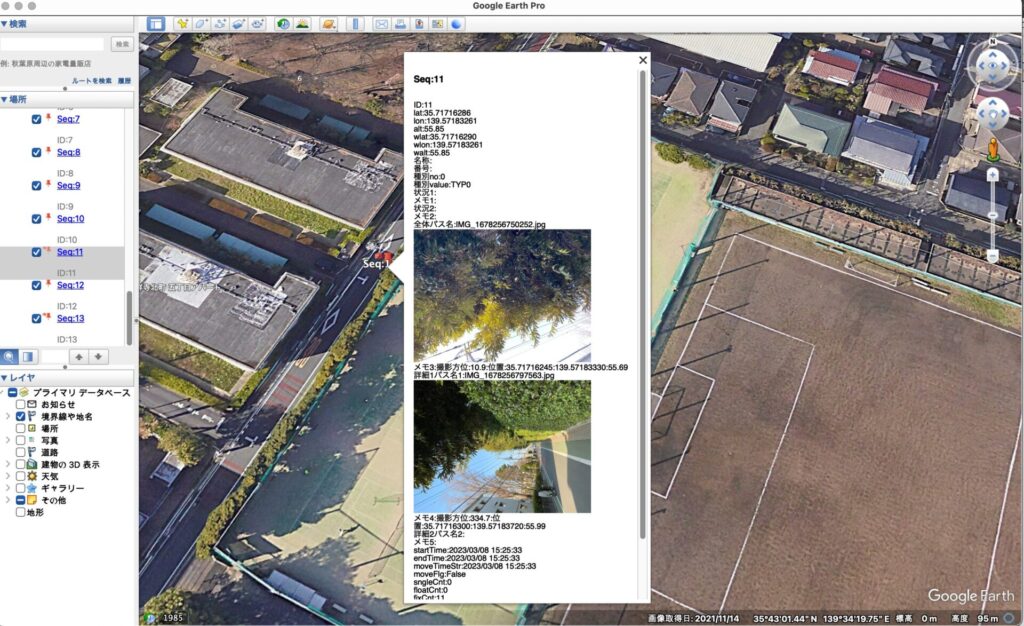
Task: Expand the 境界線や地名 layer tree
Action: [8, 416]
